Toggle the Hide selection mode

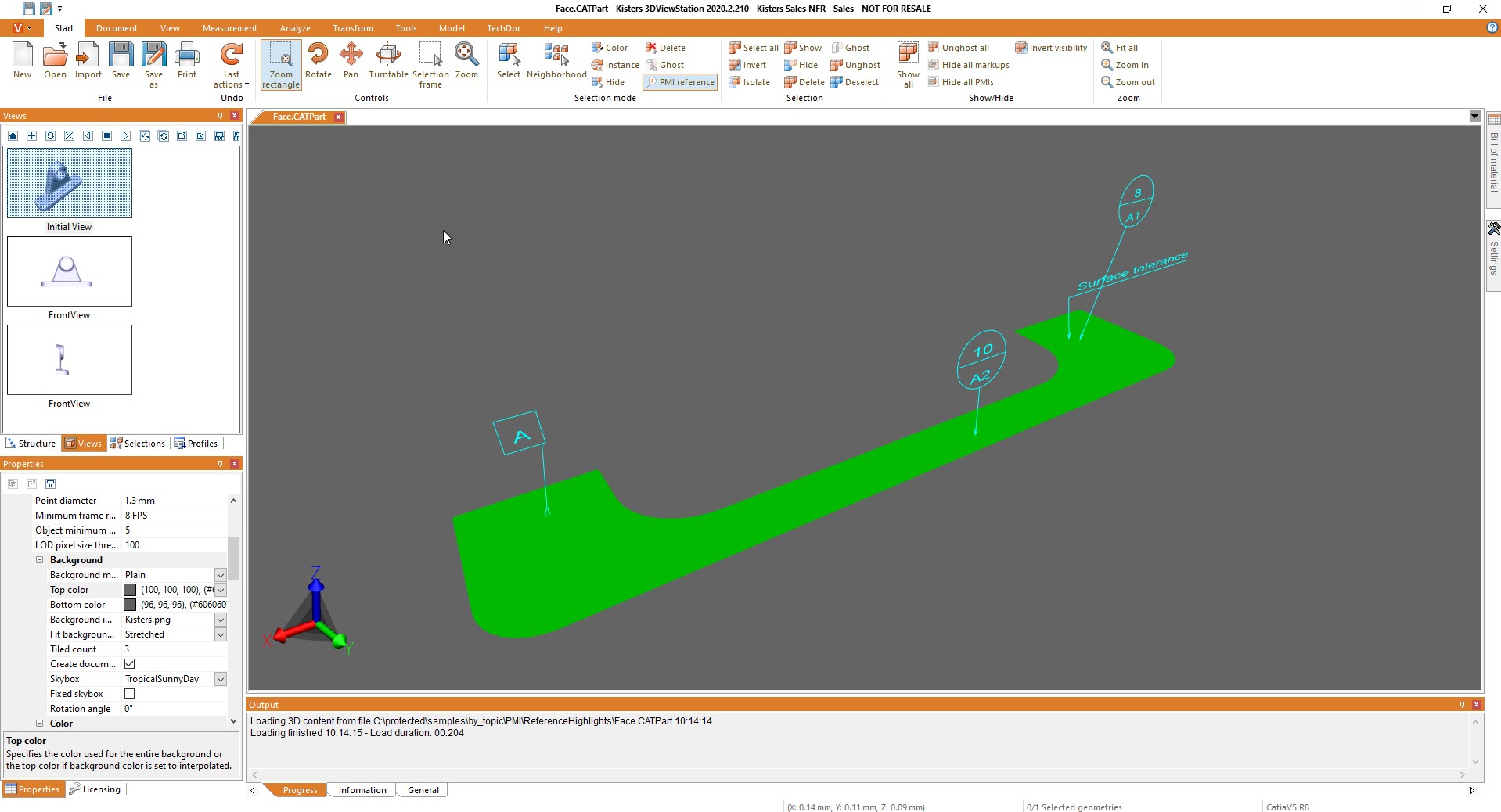click(x=608, y=82)
